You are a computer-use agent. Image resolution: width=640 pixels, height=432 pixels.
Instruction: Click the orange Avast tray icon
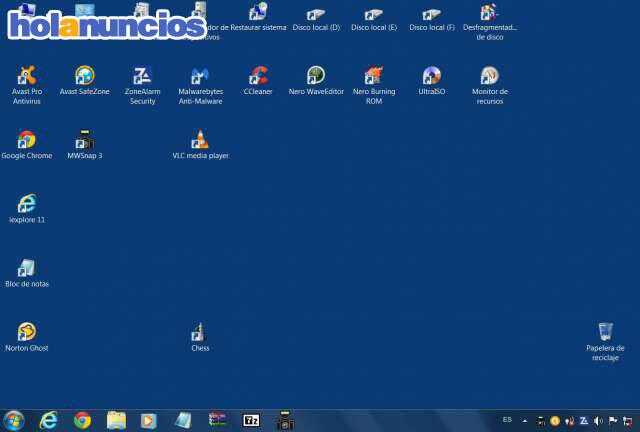555,421
